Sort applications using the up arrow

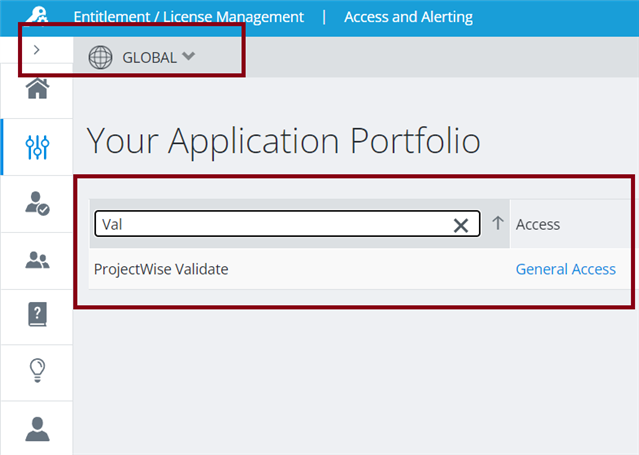(x=498, y=223)
